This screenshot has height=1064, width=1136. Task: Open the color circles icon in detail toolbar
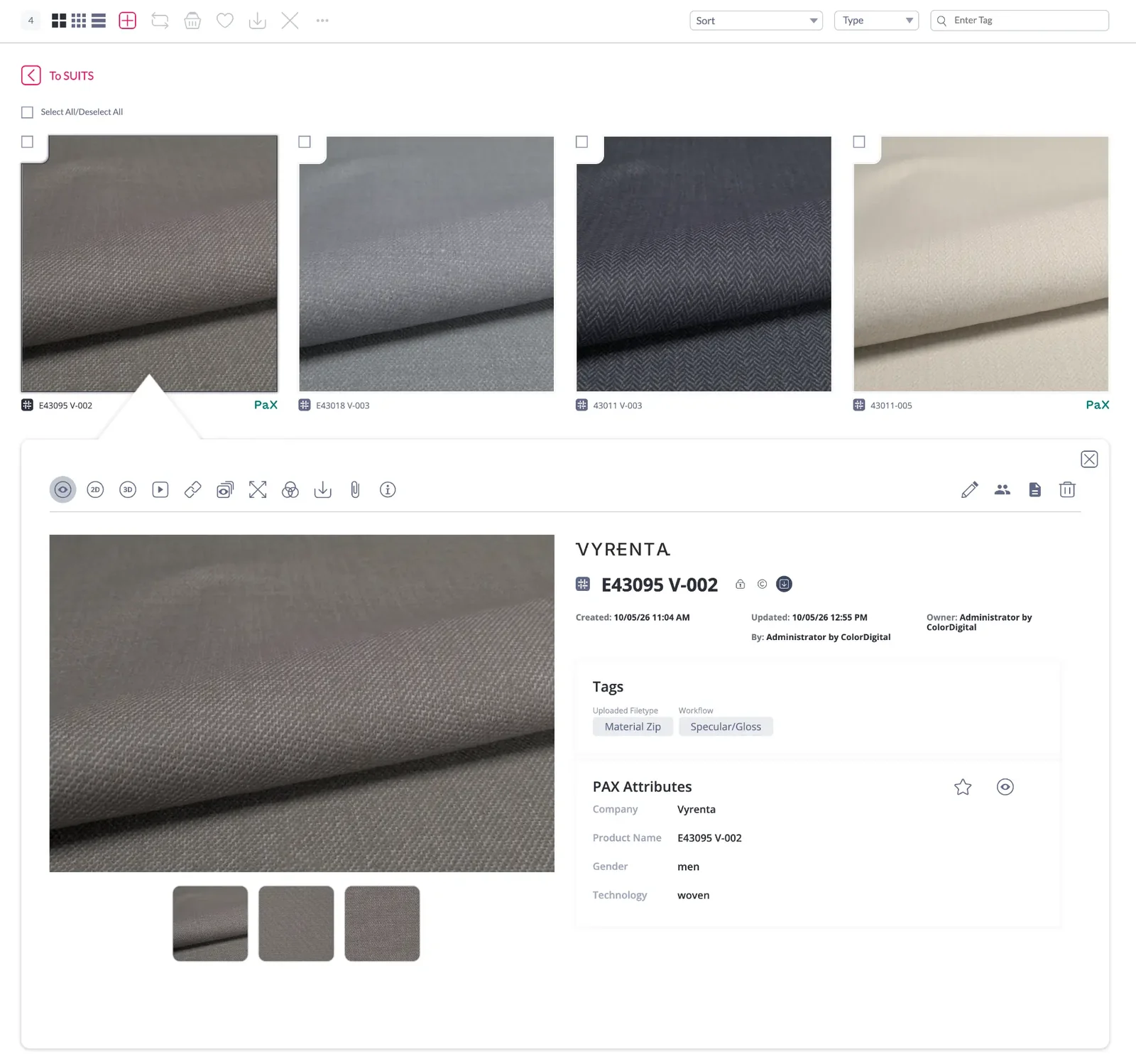290,489
